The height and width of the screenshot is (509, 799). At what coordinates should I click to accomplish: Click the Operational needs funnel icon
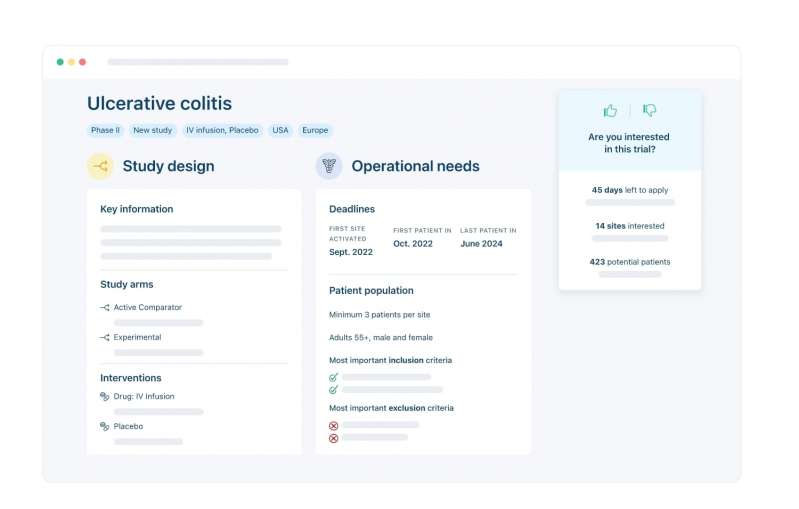point(329,166)
